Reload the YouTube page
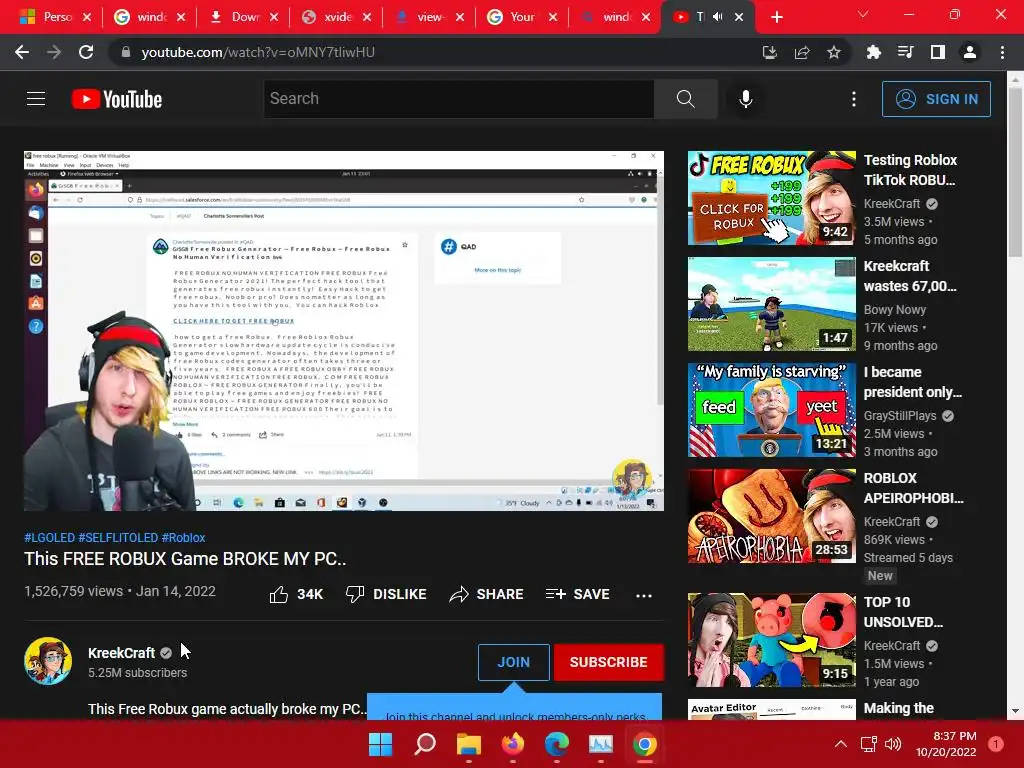The image size is (1024, 768). tap(86, 52)
